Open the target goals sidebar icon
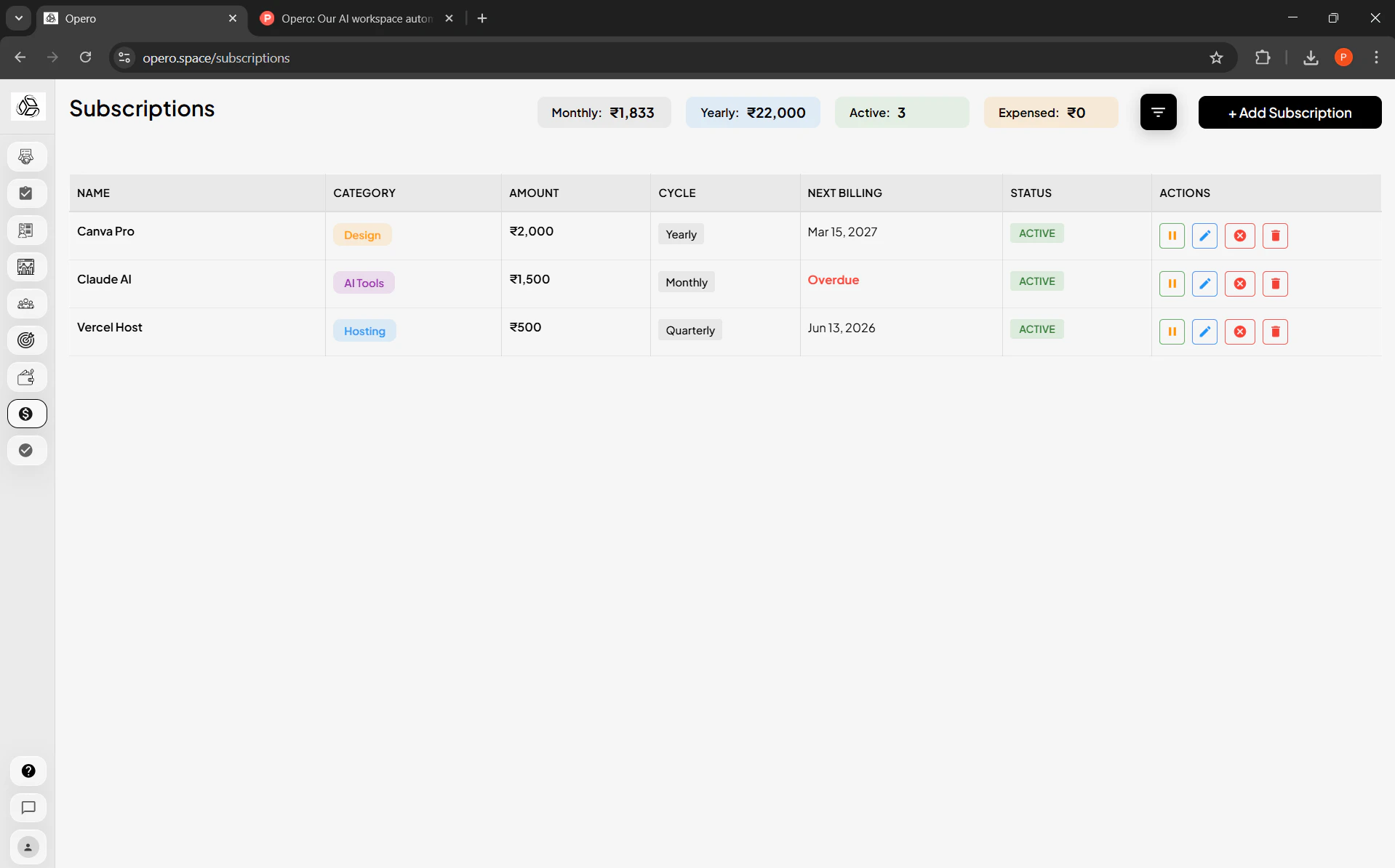Image resolution: width=1395 pixels, height=868 pixels. tap(27, 340)
